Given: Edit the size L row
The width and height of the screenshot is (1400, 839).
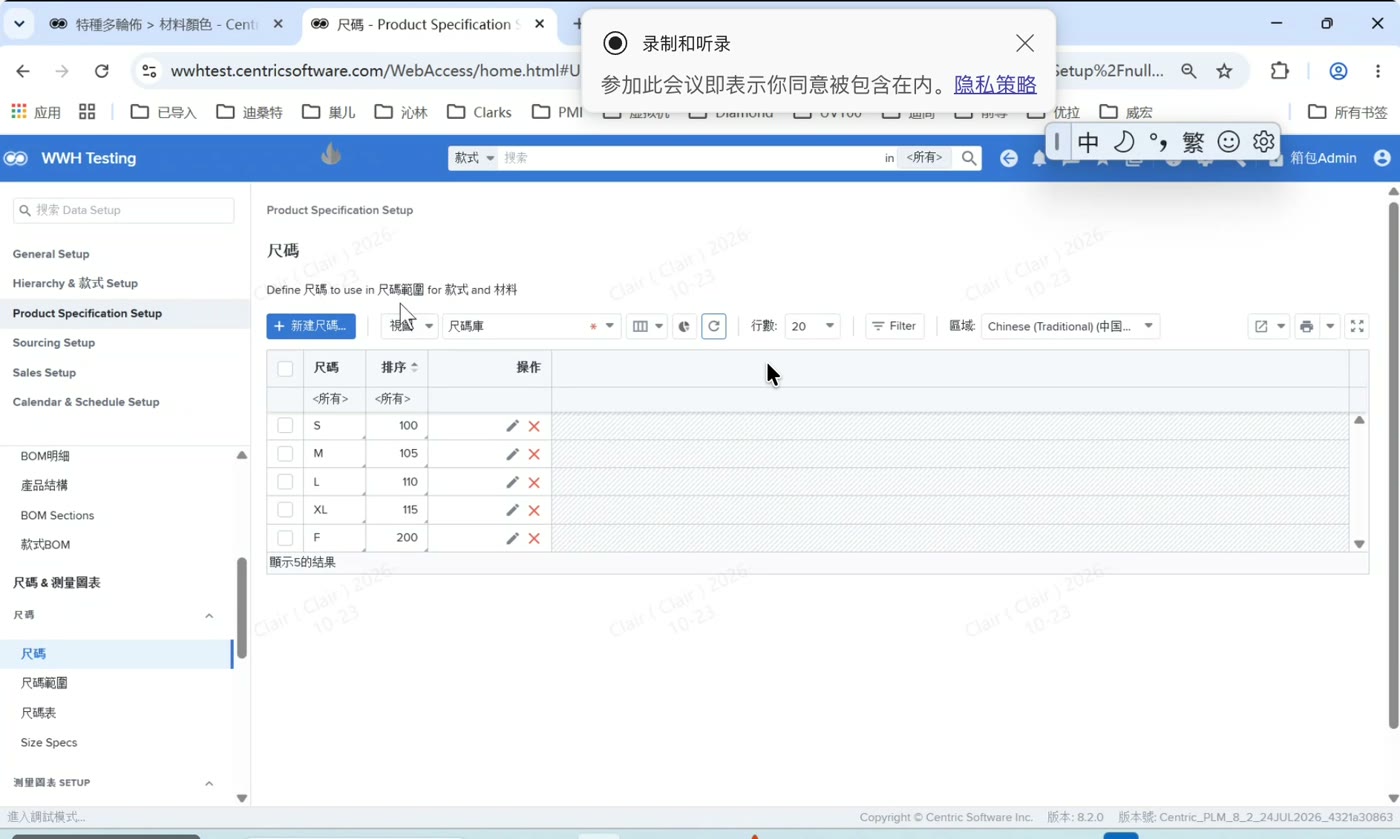Looking at the screenshot, I should pyautogui.click(x=512, y=482).
